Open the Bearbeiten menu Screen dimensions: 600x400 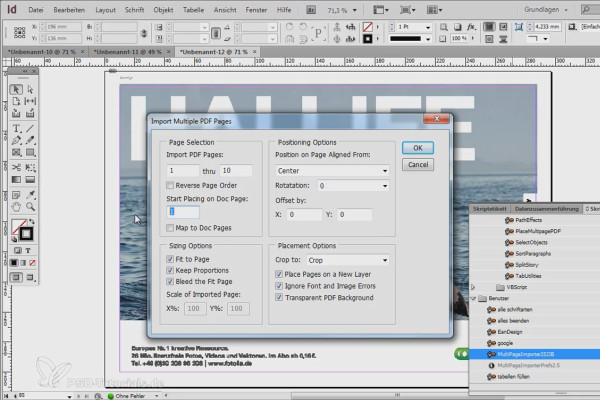point(69,10)
